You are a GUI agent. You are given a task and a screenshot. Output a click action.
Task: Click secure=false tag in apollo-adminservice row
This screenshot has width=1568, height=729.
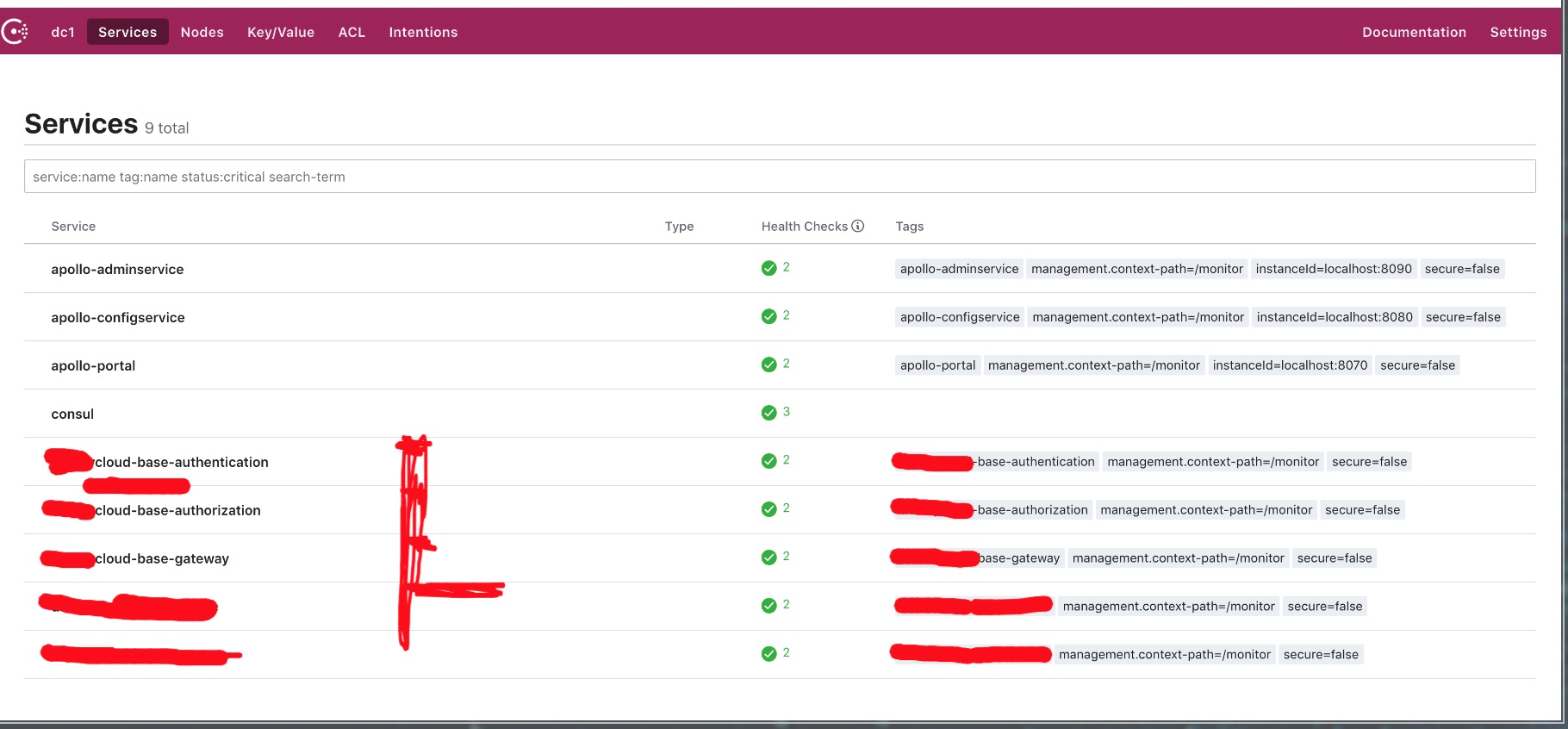tap(1462, 269)
